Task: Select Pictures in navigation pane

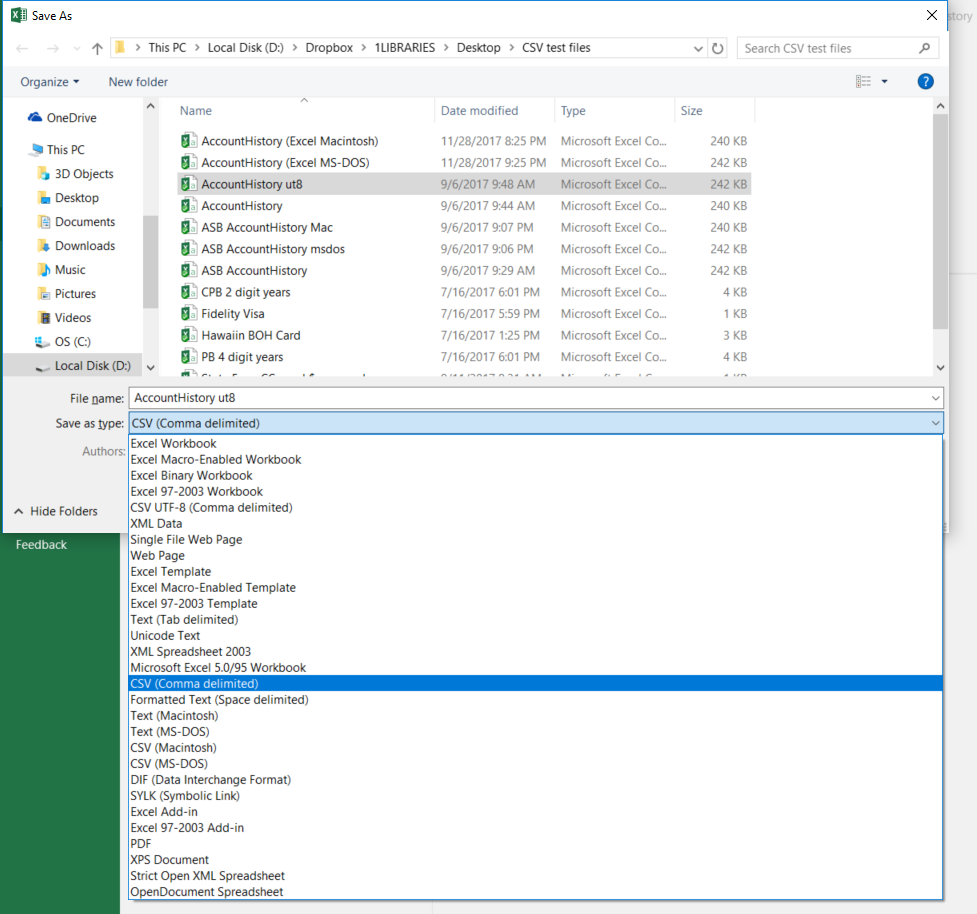Action: pos(75,293)
